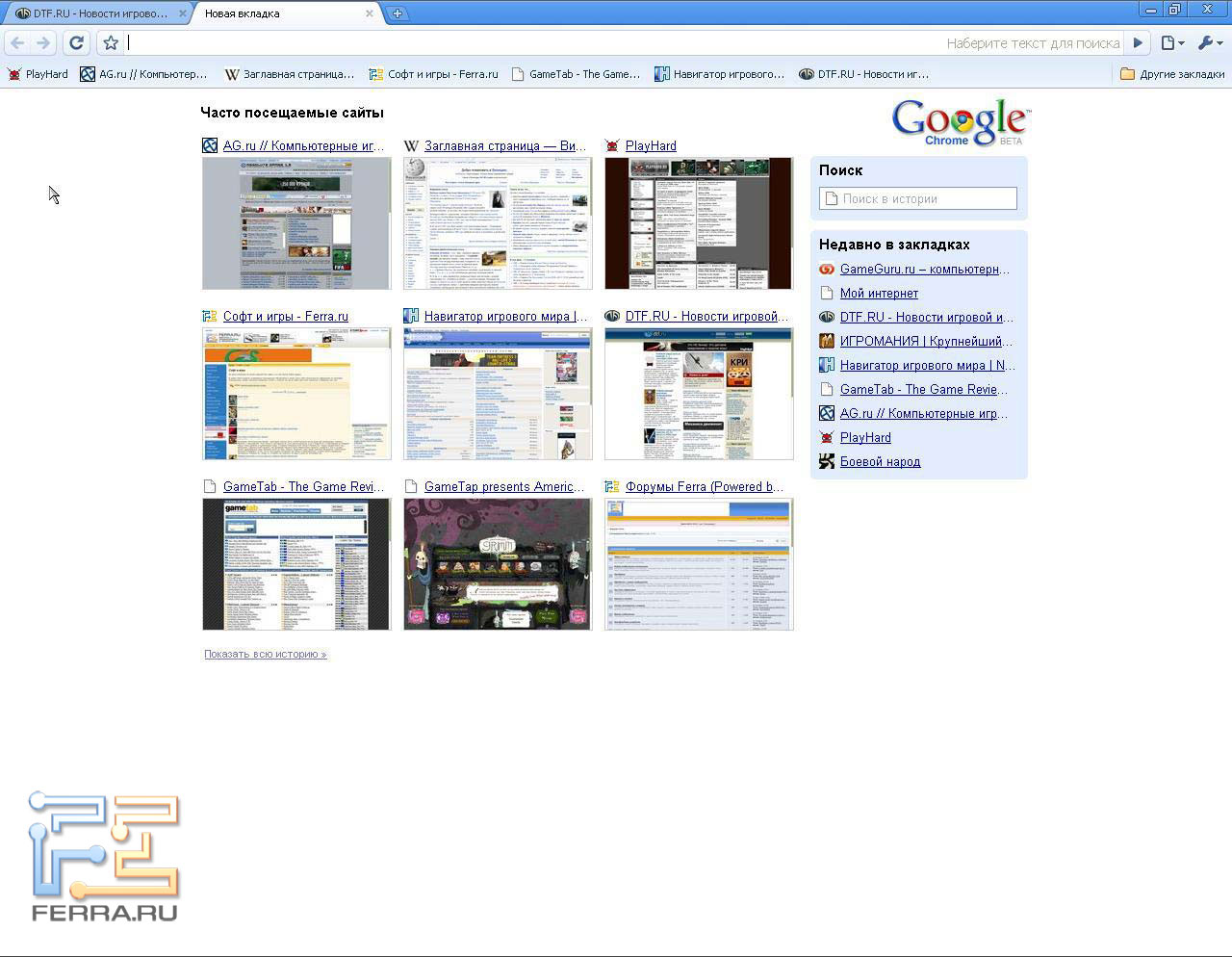The width and height of the screenshot is (1232, 957).
Task: Focus the Поиск в истории search field
Action: [x=918, y=198]
